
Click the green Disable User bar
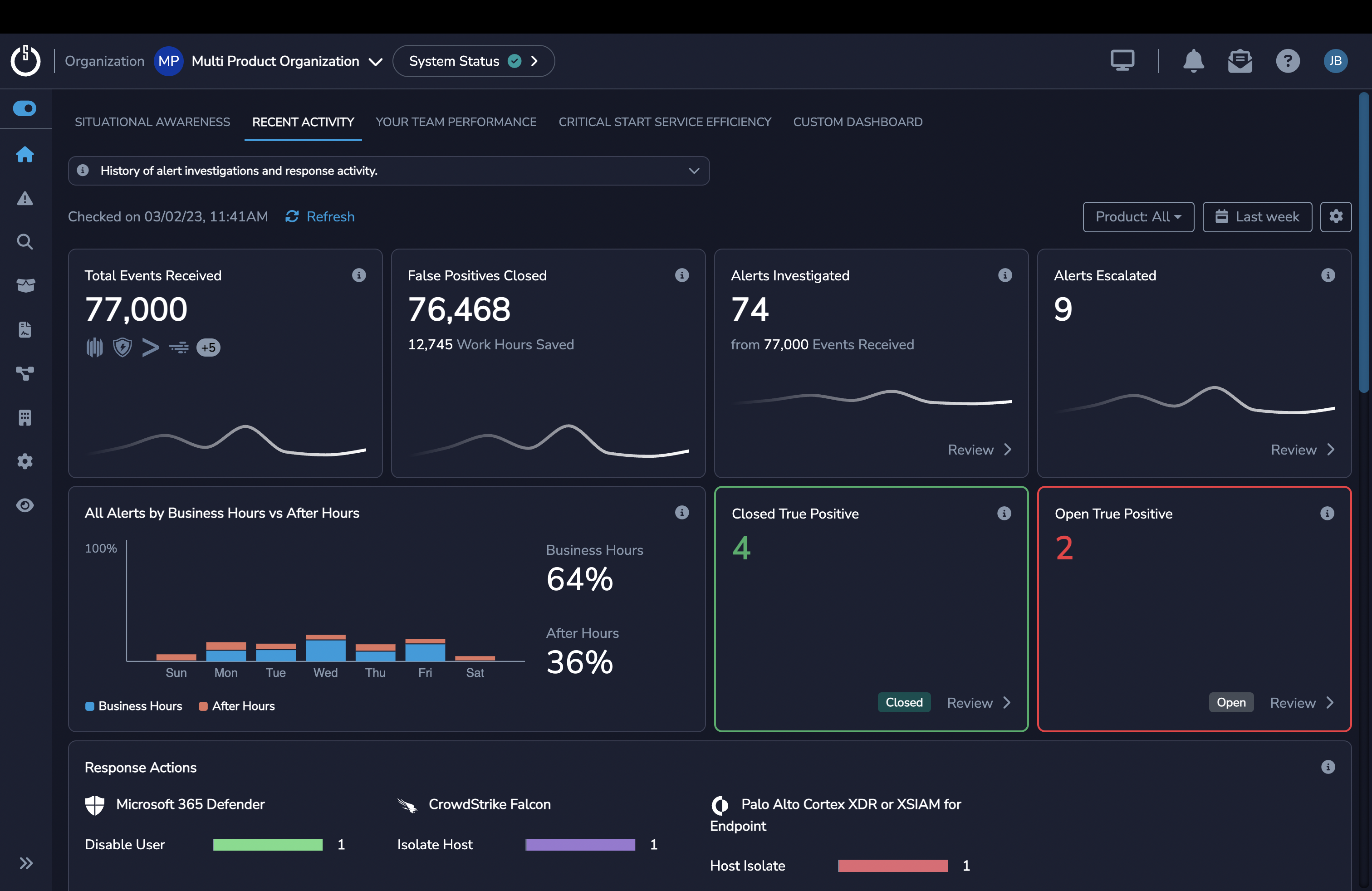pyautogui.click(x=268, y=844)
